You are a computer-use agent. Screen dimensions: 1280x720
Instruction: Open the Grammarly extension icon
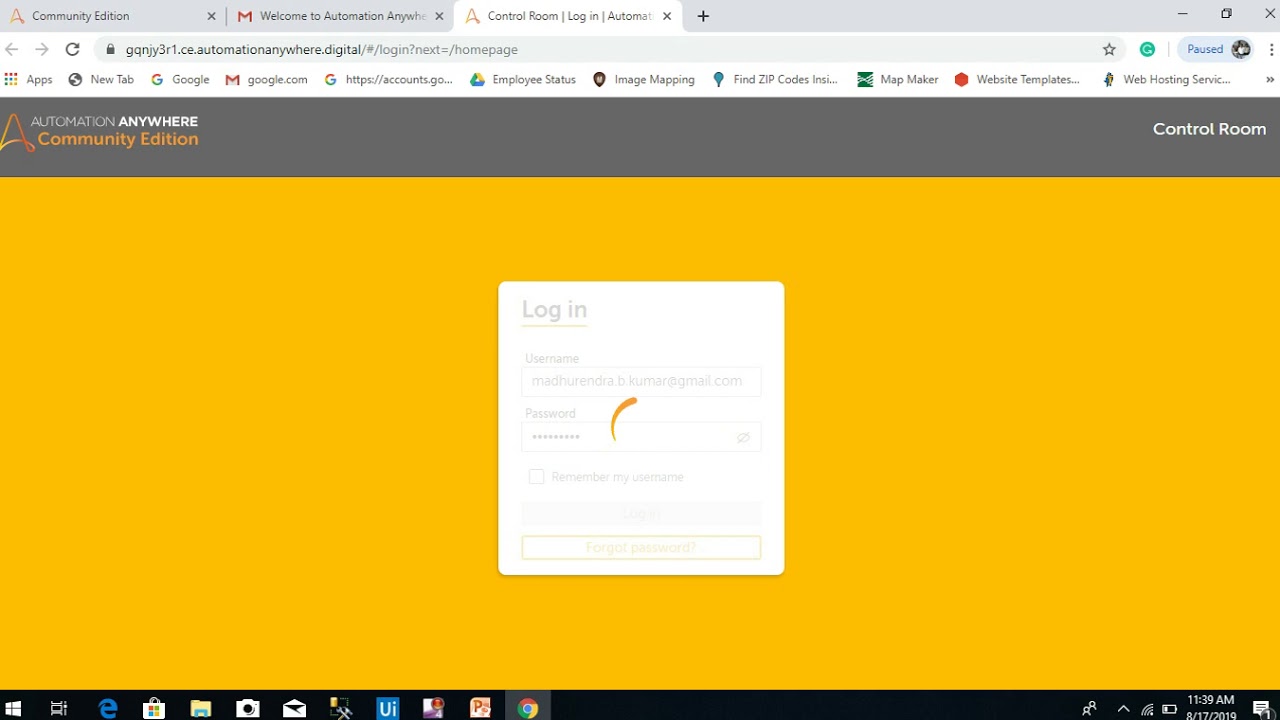[x=1148, y=49]
